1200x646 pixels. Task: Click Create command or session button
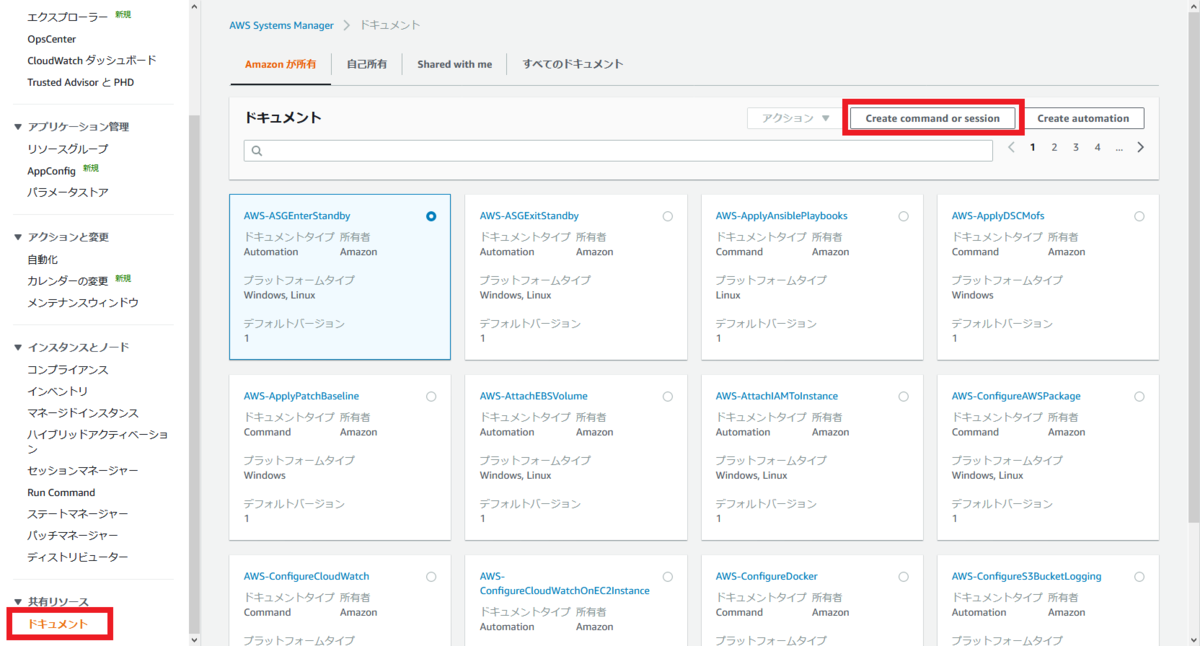(x=932, y=118)
